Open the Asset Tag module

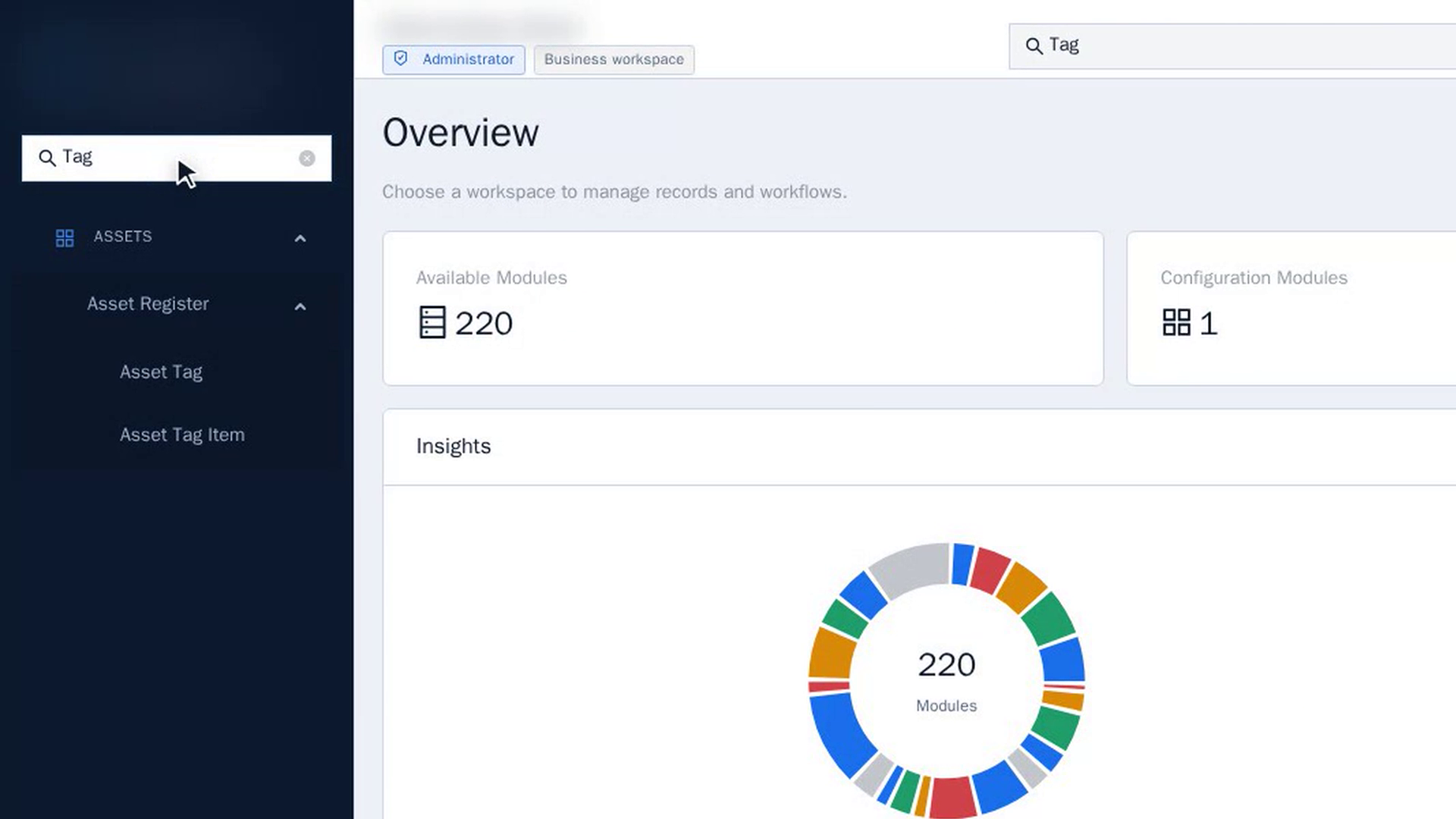pos(161,372)
